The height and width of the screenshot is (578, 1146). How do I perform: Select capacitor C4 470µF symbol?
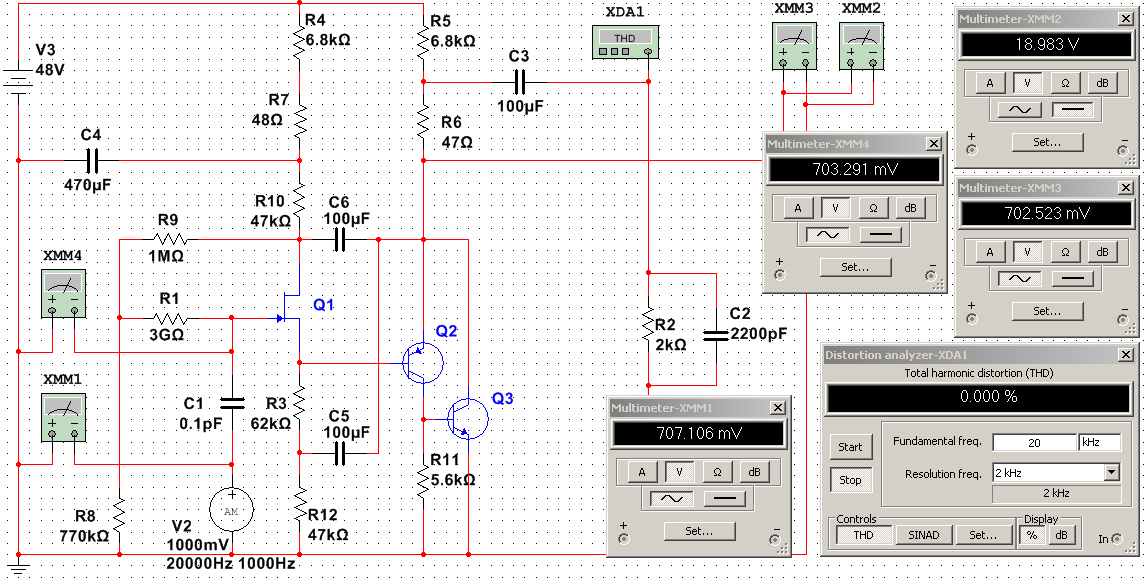click(91, 160)
